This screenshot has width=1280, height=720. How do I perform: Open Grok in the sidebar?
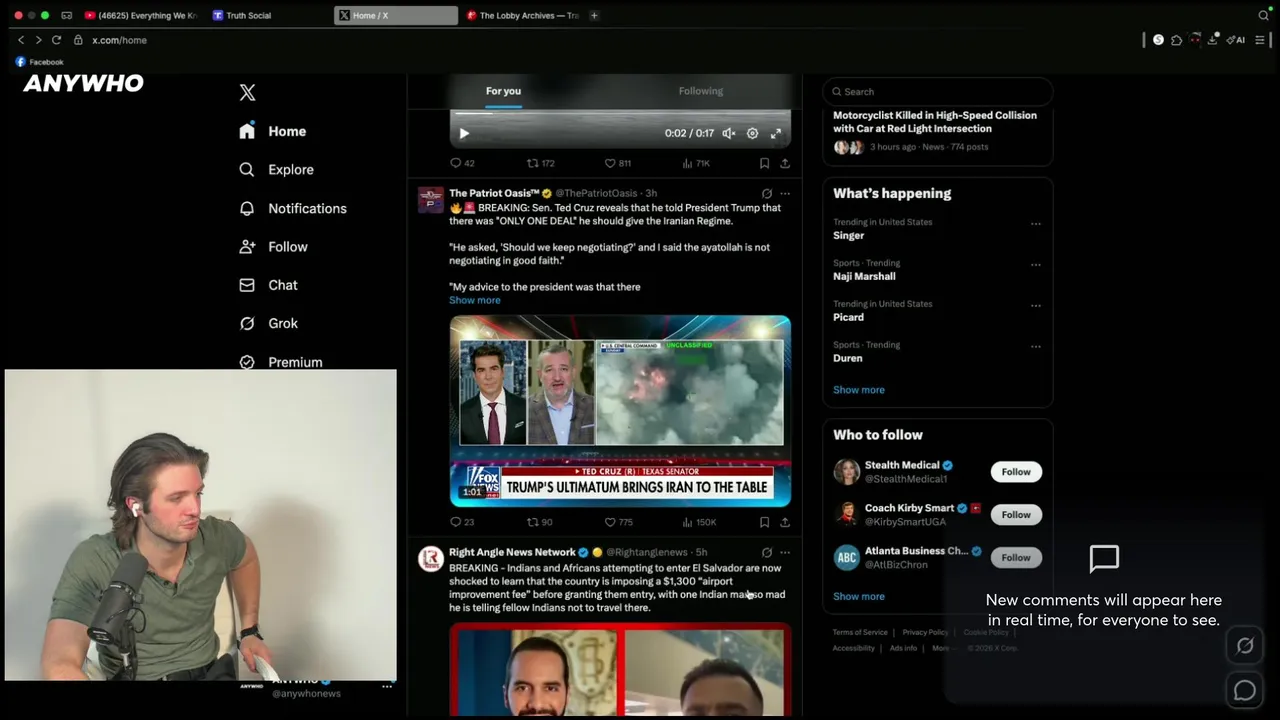tap(268, 323)
